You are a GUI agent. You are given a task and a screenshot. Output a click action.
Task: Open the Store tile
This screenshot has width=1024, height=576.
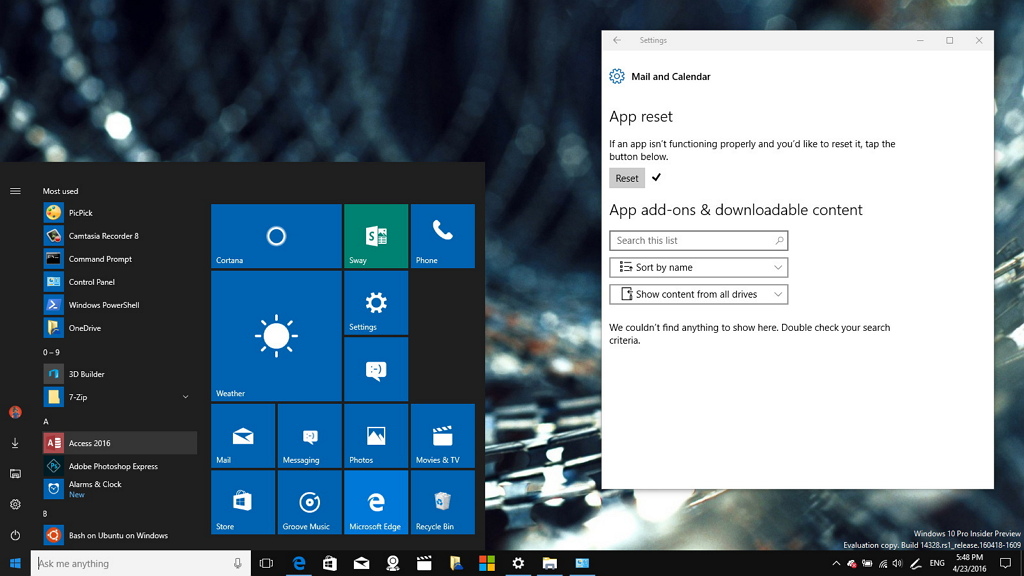click(x=243, y=502)
